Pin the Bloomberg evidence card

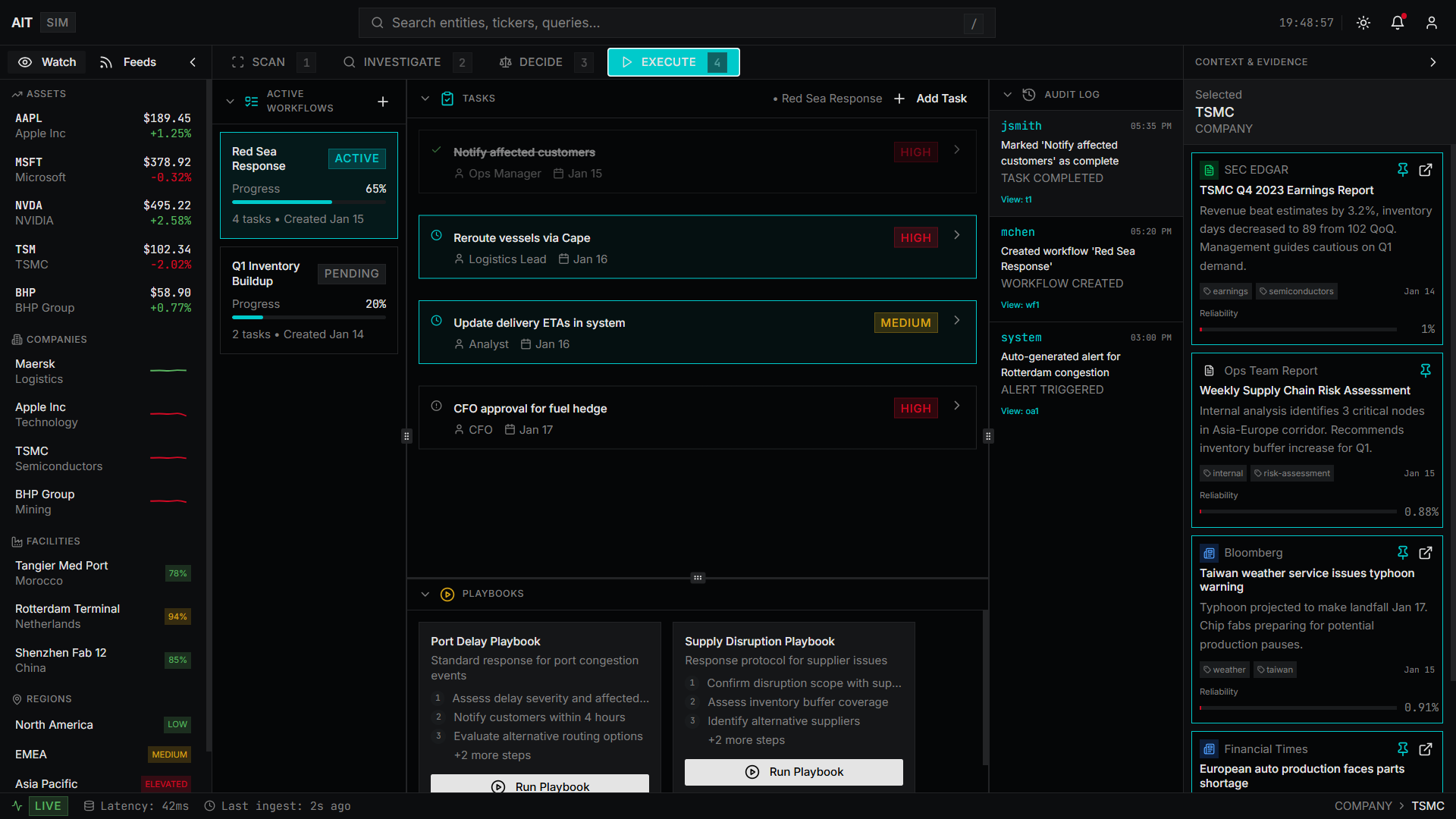point(1403,553)
